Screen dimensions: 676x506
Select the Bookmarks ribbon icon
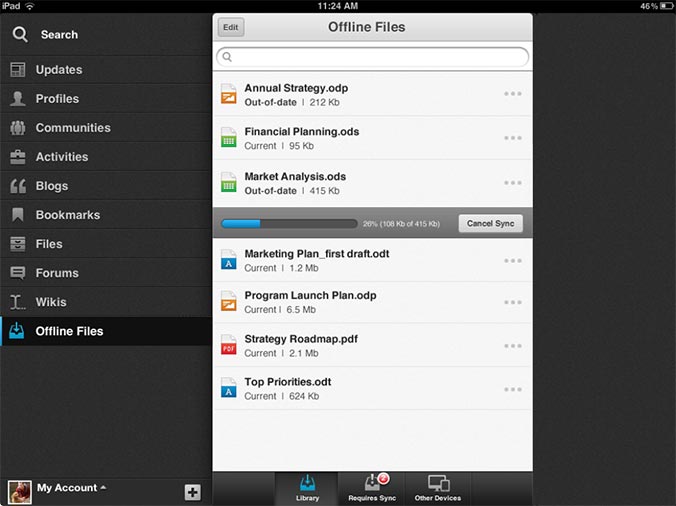coord(18,215)
